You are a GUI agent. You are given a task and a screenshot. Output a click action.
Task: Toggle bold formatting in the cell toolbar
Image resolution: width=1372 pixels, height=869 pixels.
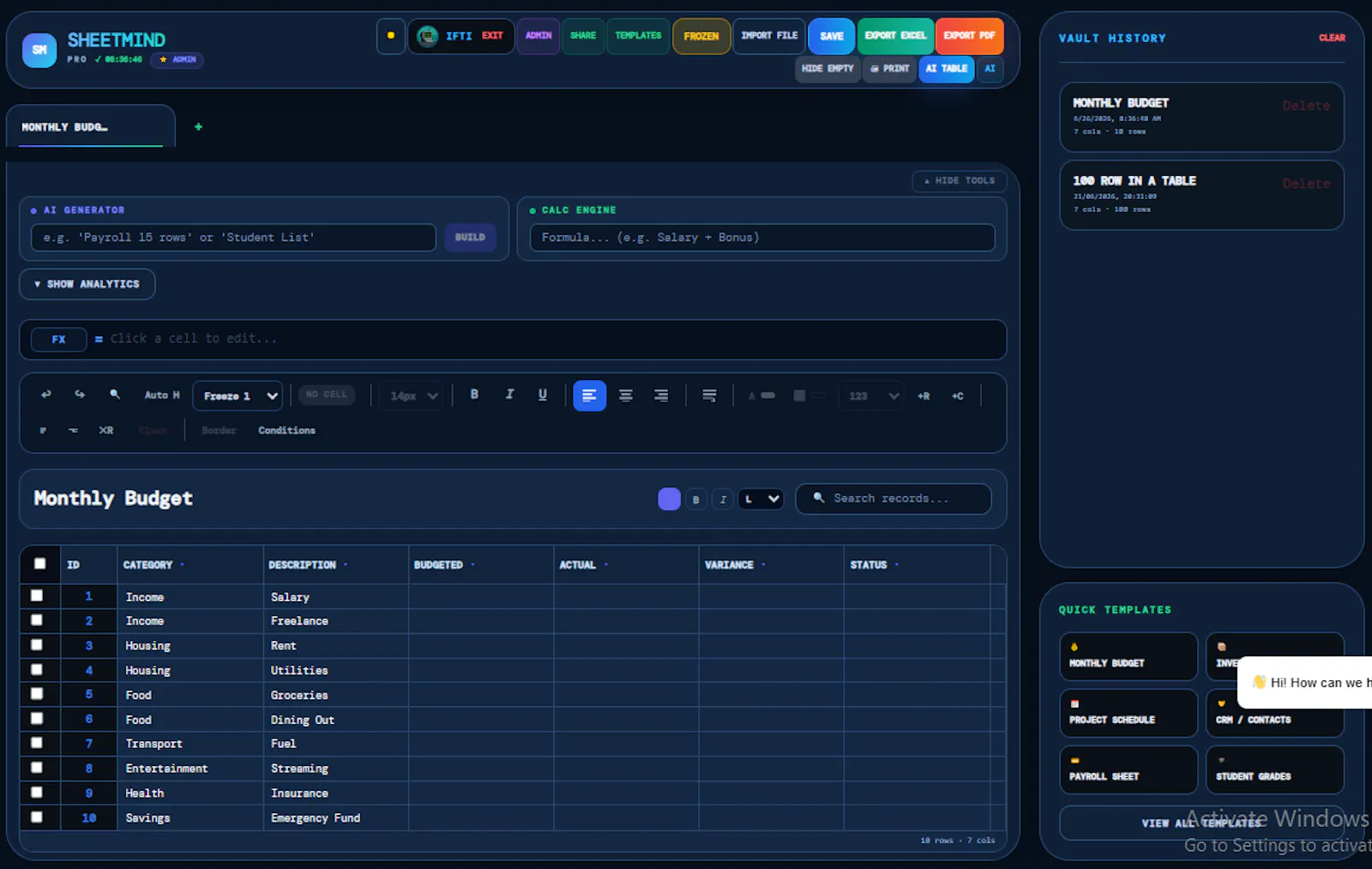pos(474,395)
